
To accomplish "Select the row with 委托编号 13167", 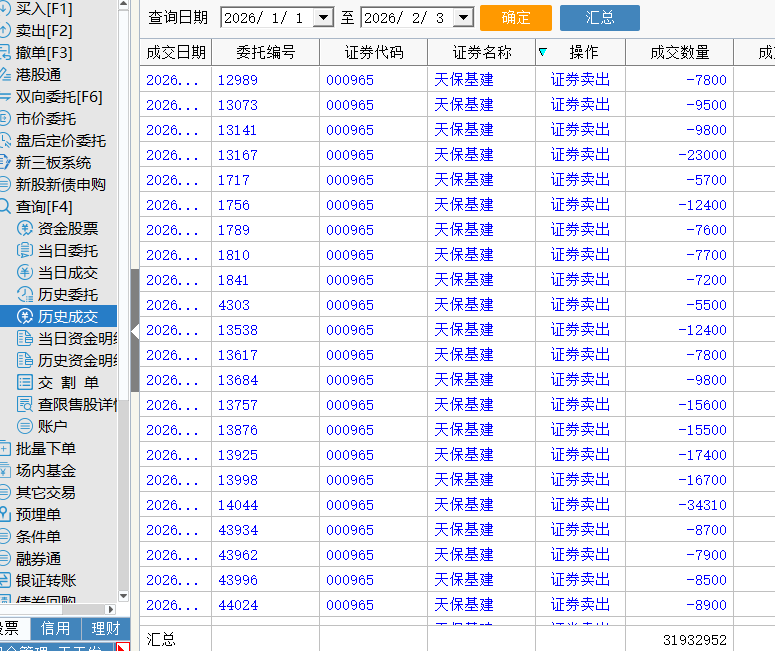I will pos(457,155).
